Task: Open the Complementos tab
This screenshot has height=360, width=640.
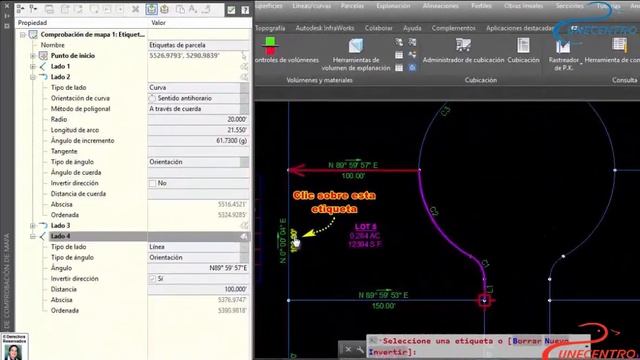Action: [453, 28]
